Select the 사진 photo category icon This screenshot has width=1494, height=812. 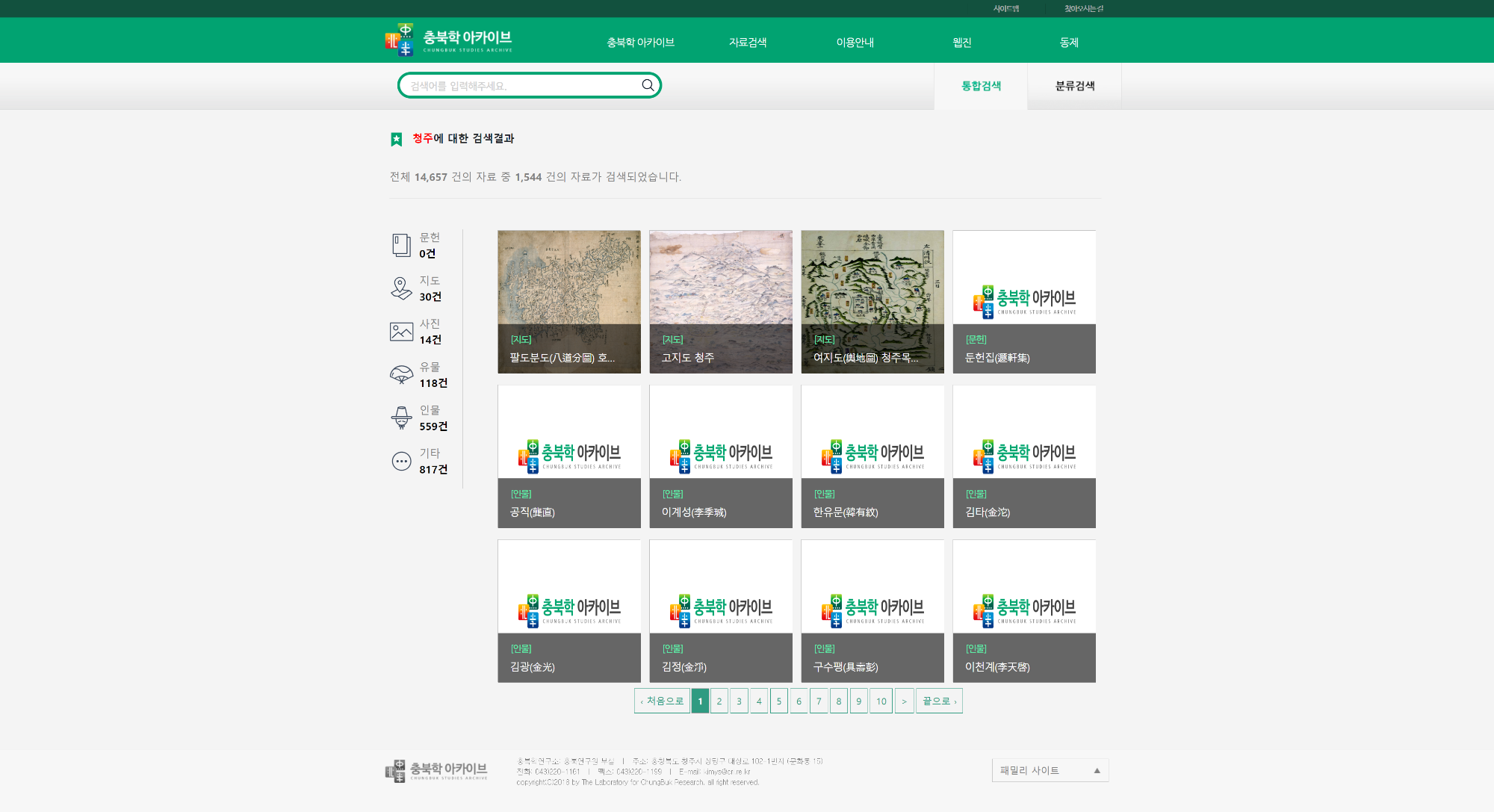pyautogui.click(x=401, y=332)
